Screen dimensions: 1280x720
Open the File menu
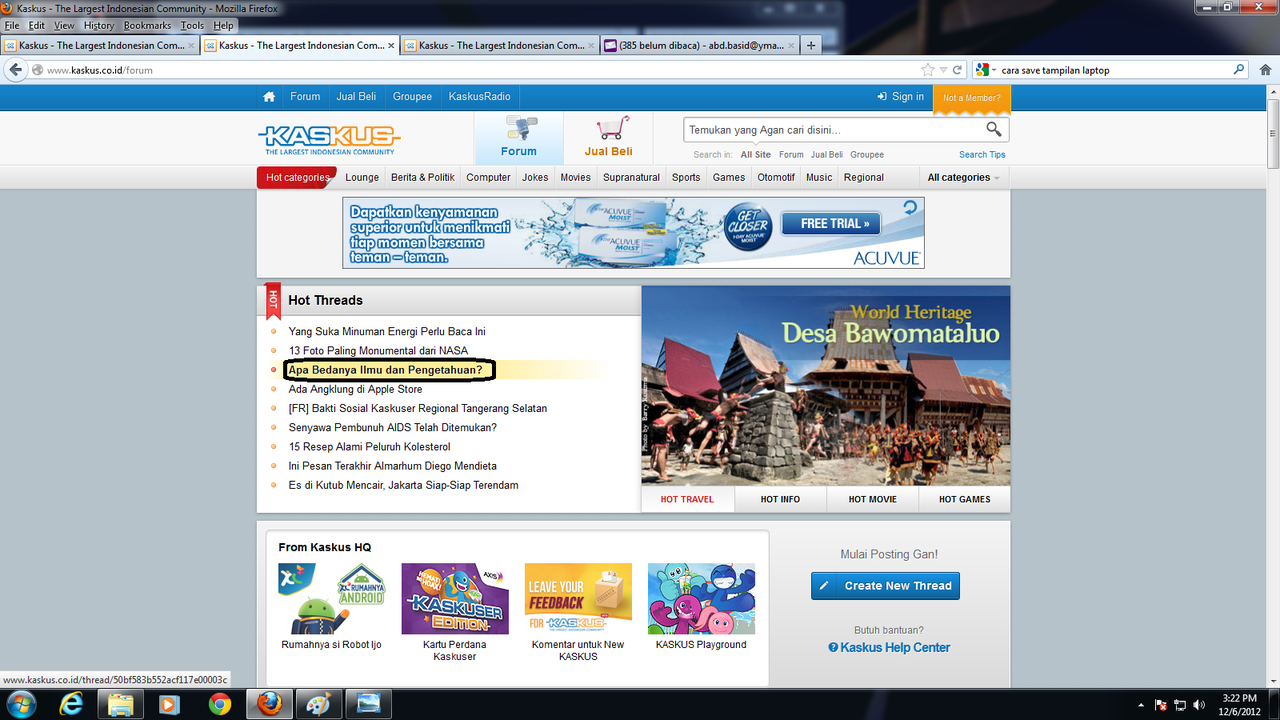[x=12, y=25]
